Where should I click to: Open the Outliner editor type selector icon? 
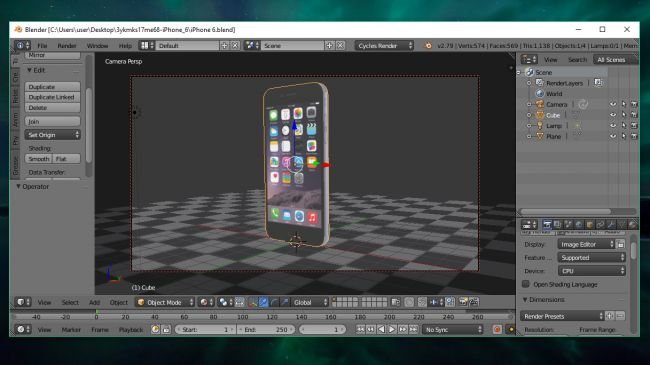click(x=529, y=60)
